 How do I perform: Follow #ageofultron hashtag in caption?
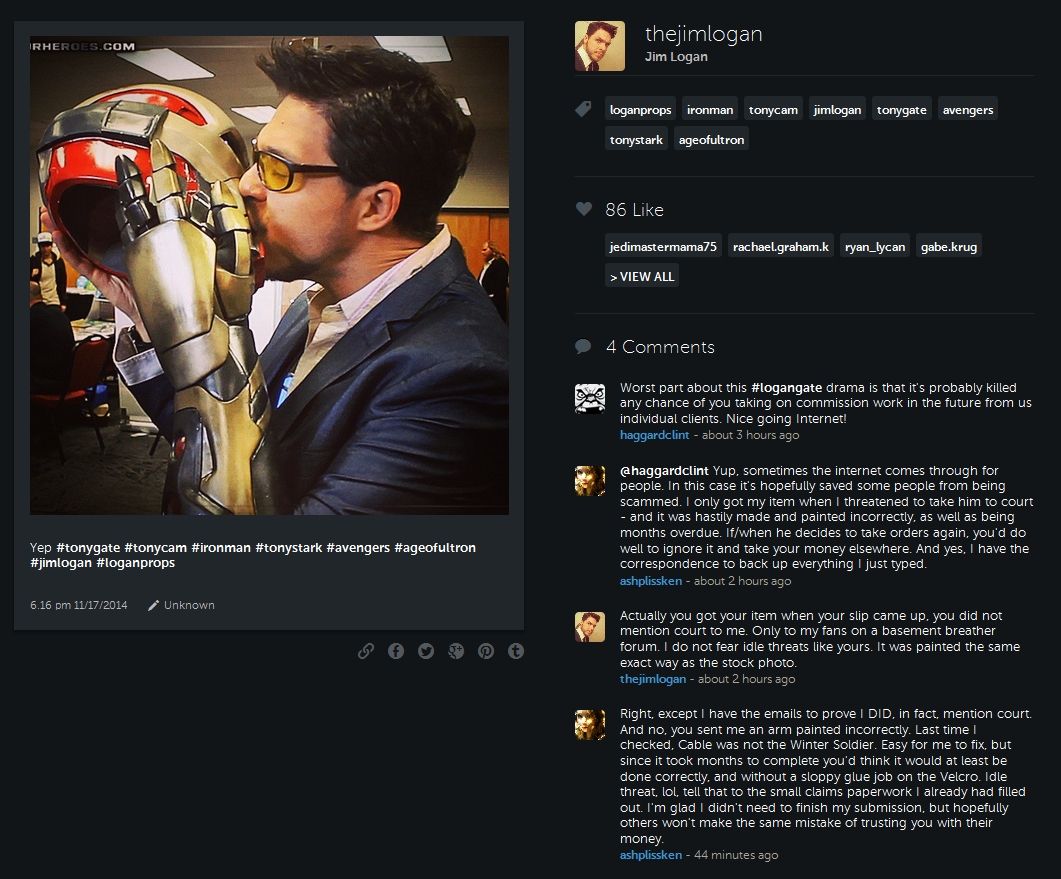435,547
